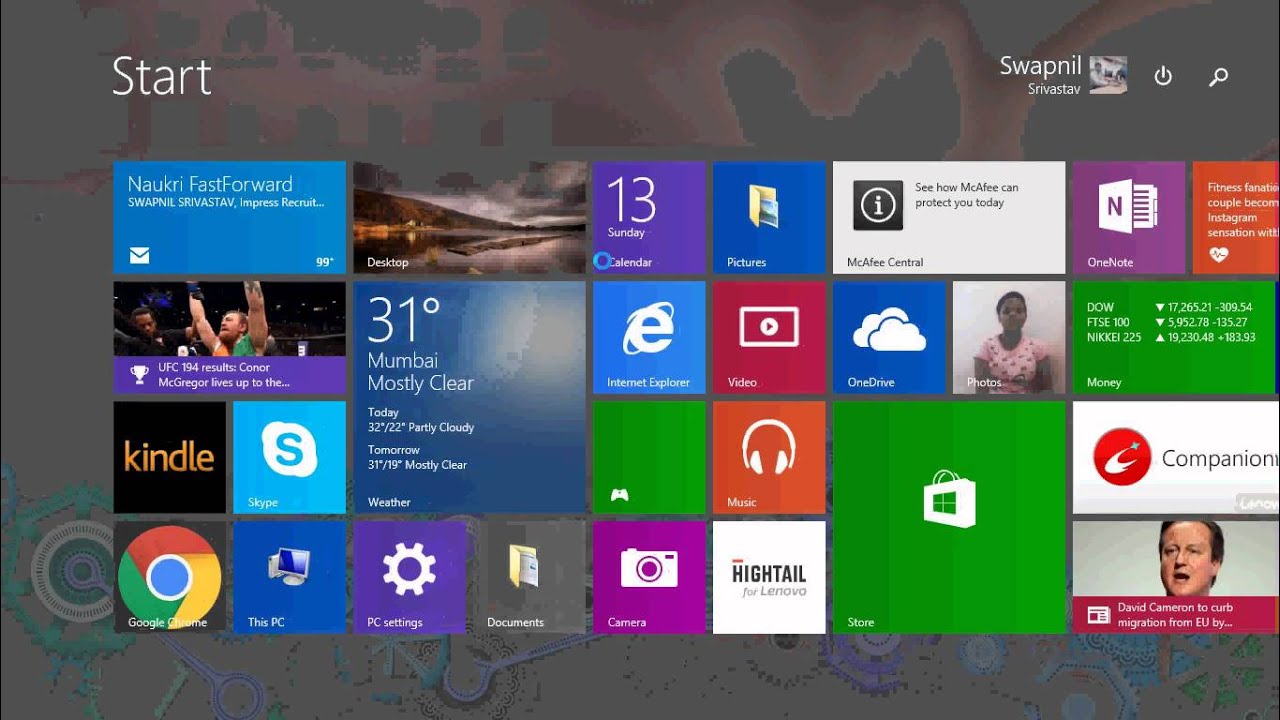This screenshot has height=720, width=1280.
Task: Open the Photos tile
Action: 1009,337
